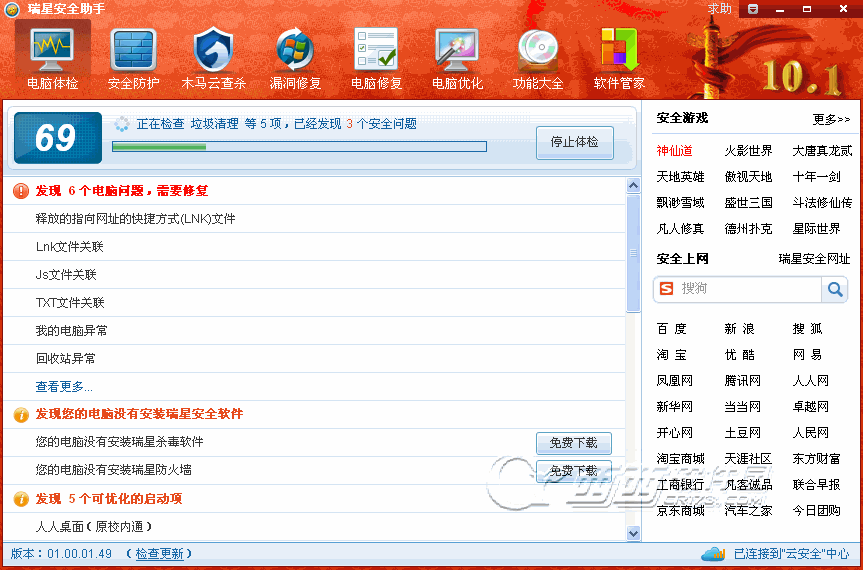Screen dimensions: 863x570
Task: Click the cloud security status icon
Action: 714,553
